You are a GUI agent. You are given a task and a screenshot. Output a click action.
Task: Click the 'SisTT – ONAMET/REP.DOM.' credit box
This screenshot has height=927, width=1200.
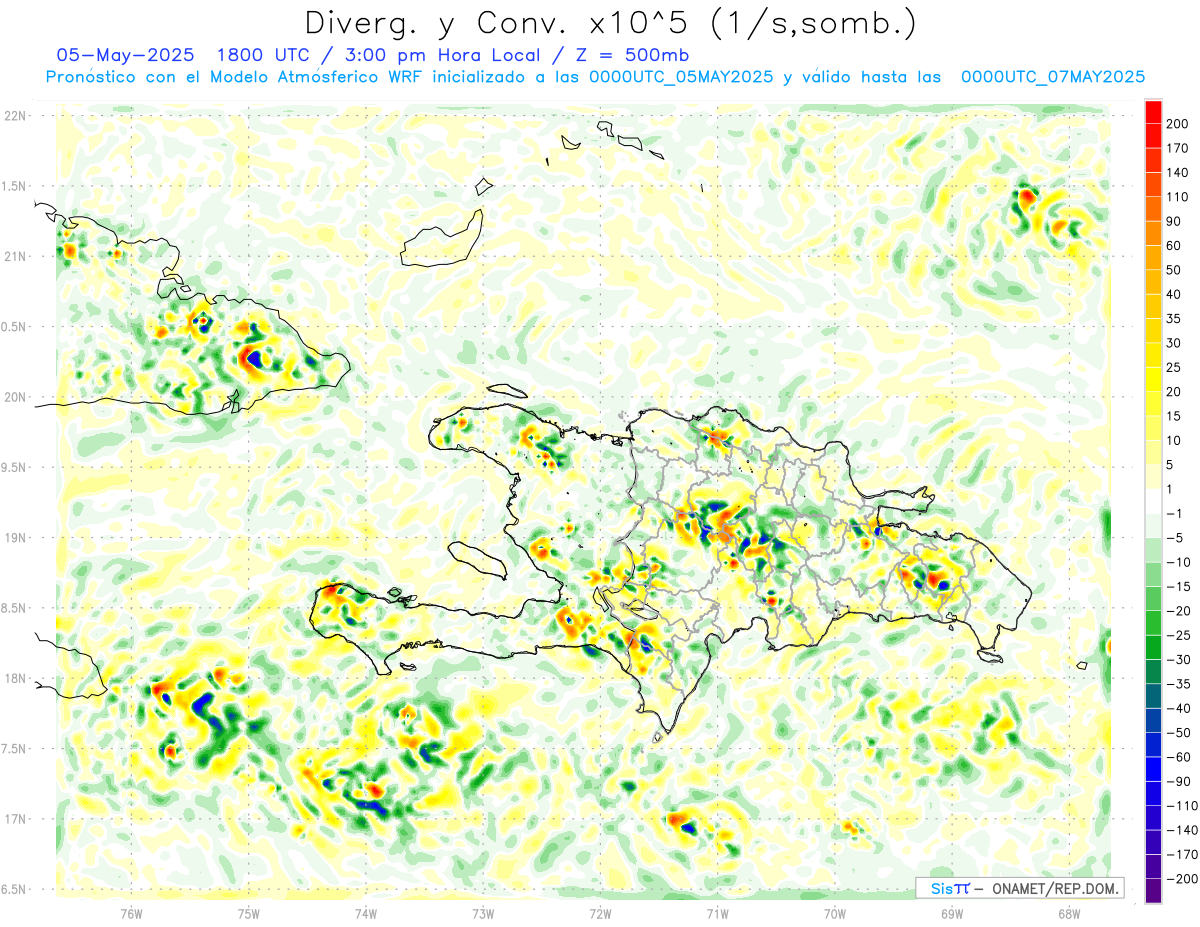[1019, 888]
